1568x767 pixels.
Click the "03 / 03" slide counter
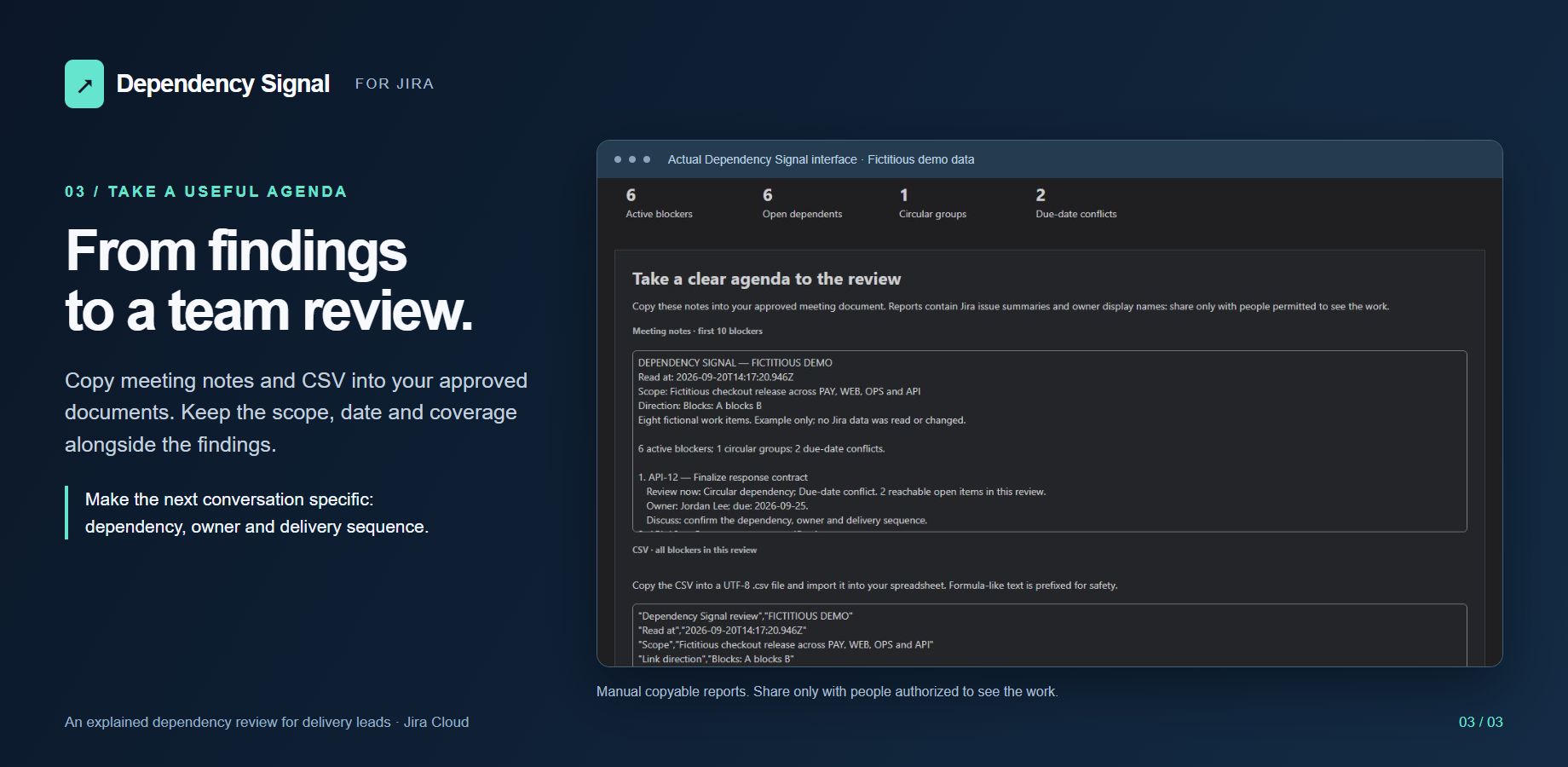click(x=1480, y=722)
